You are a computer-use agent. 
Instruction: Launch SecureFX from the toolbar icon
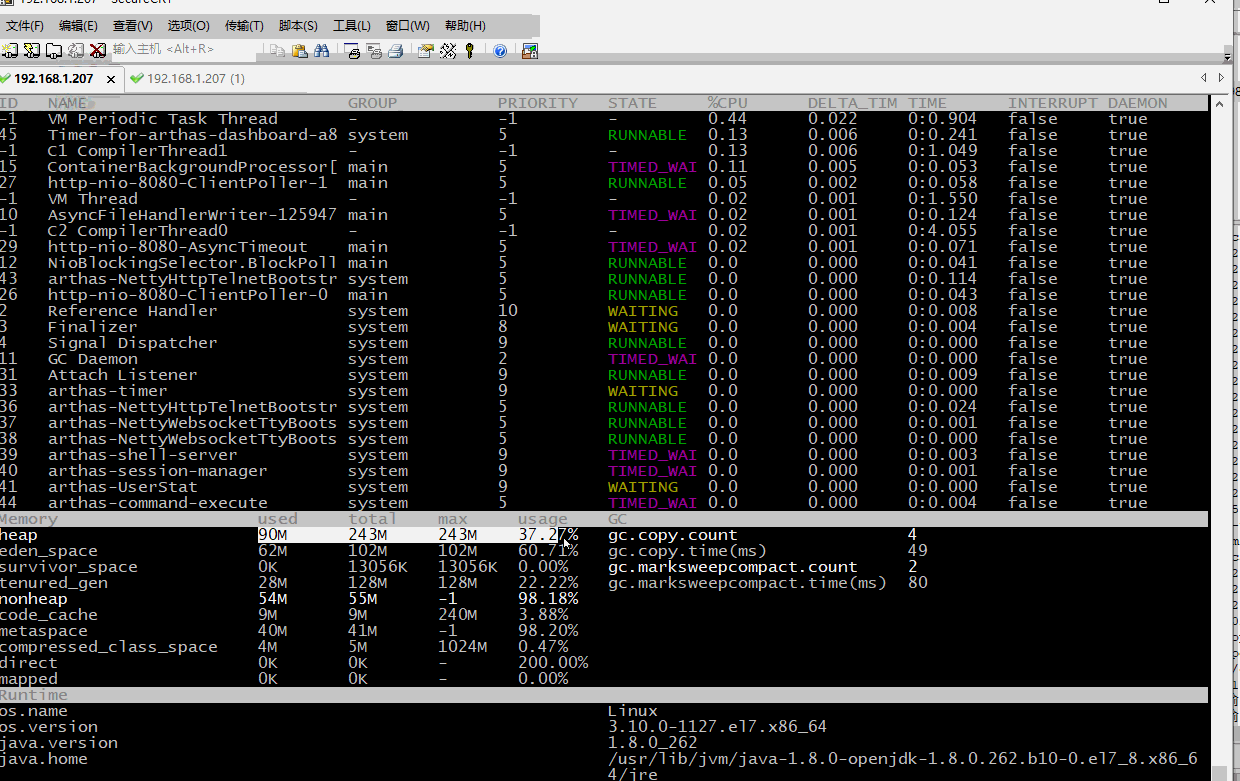(530, 50)
